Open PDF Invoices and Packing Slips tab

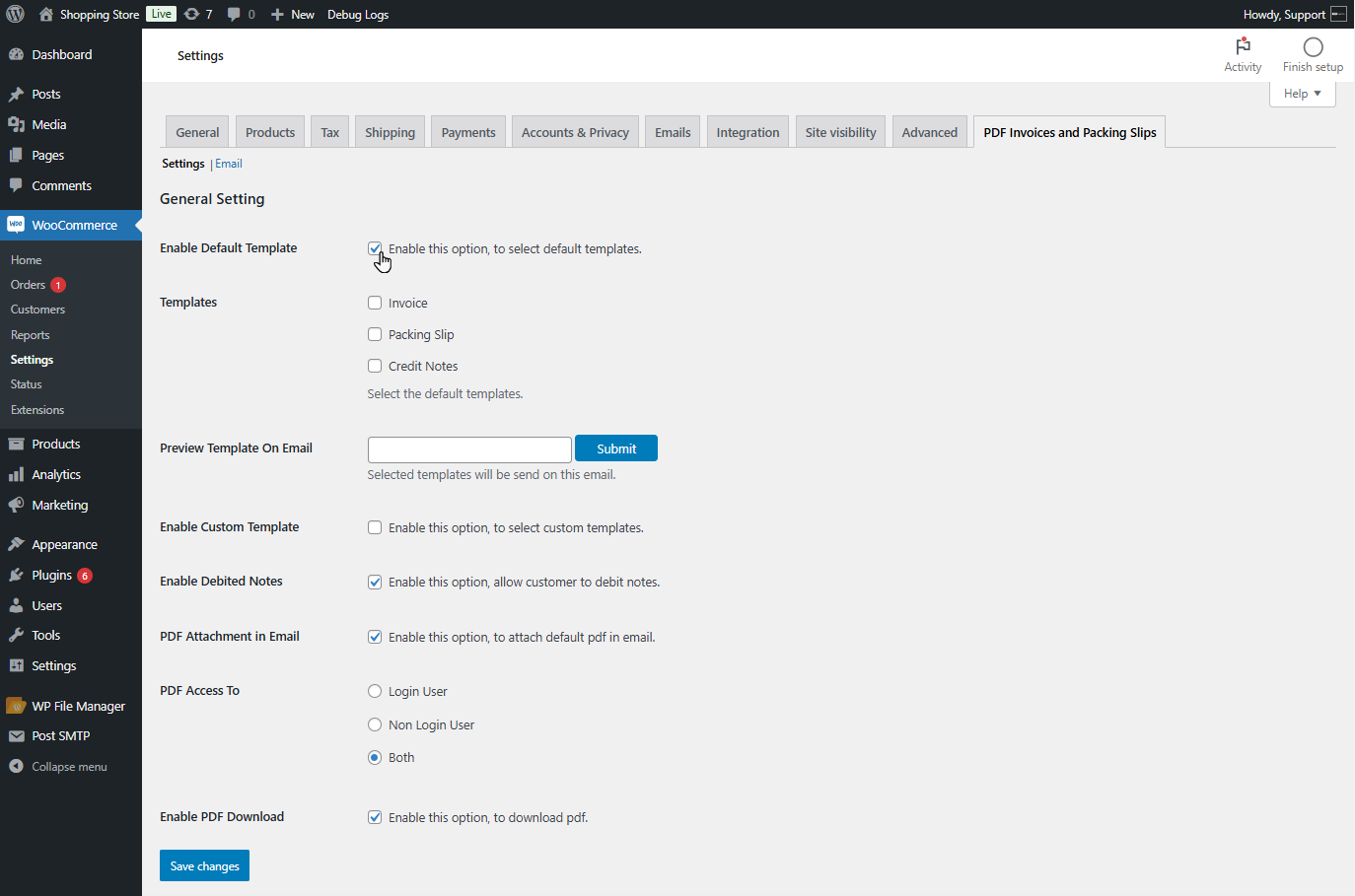[1070, 132]
